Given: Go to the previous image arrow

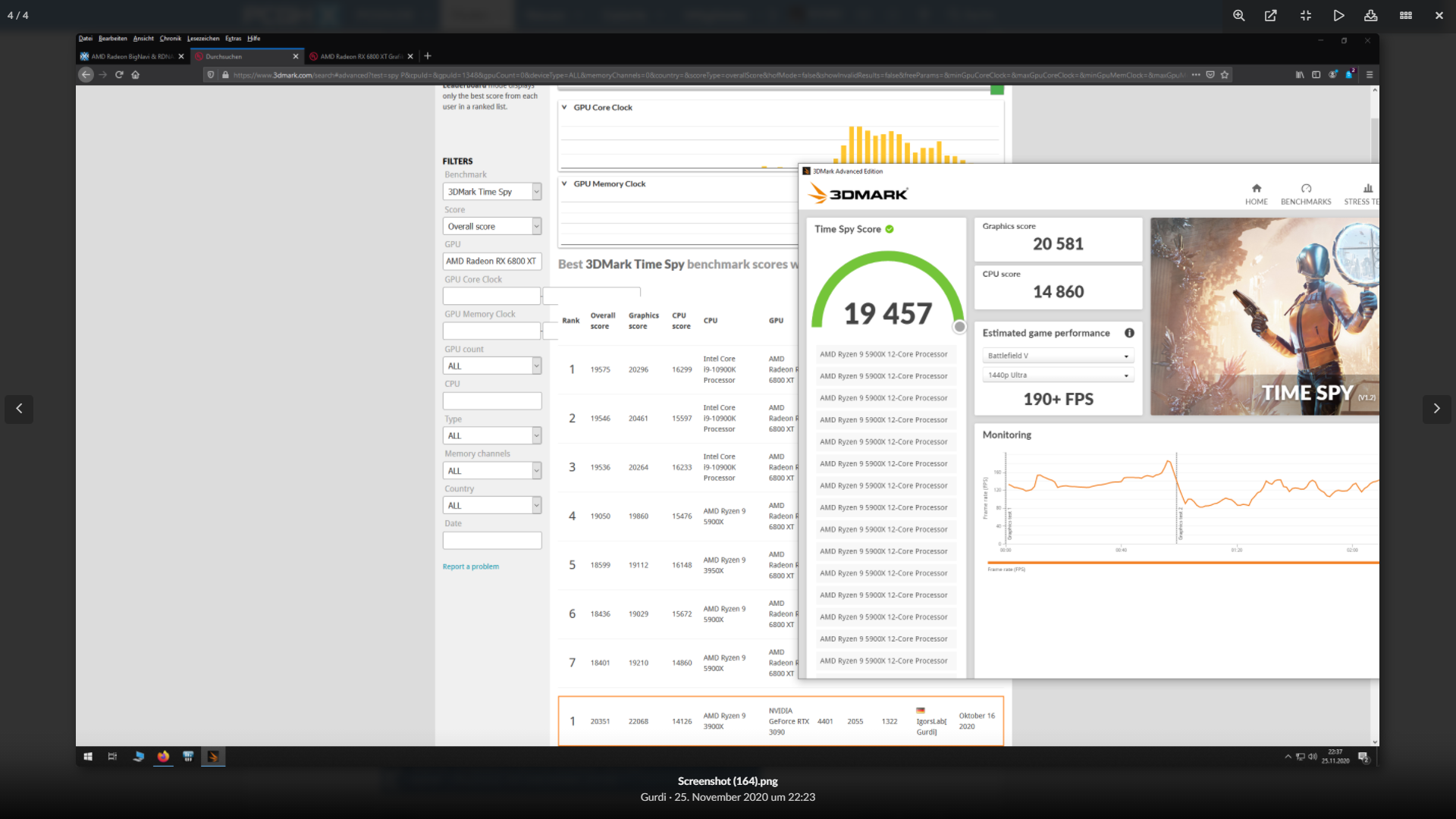Looking at the screenshot, I should (19, 408).
